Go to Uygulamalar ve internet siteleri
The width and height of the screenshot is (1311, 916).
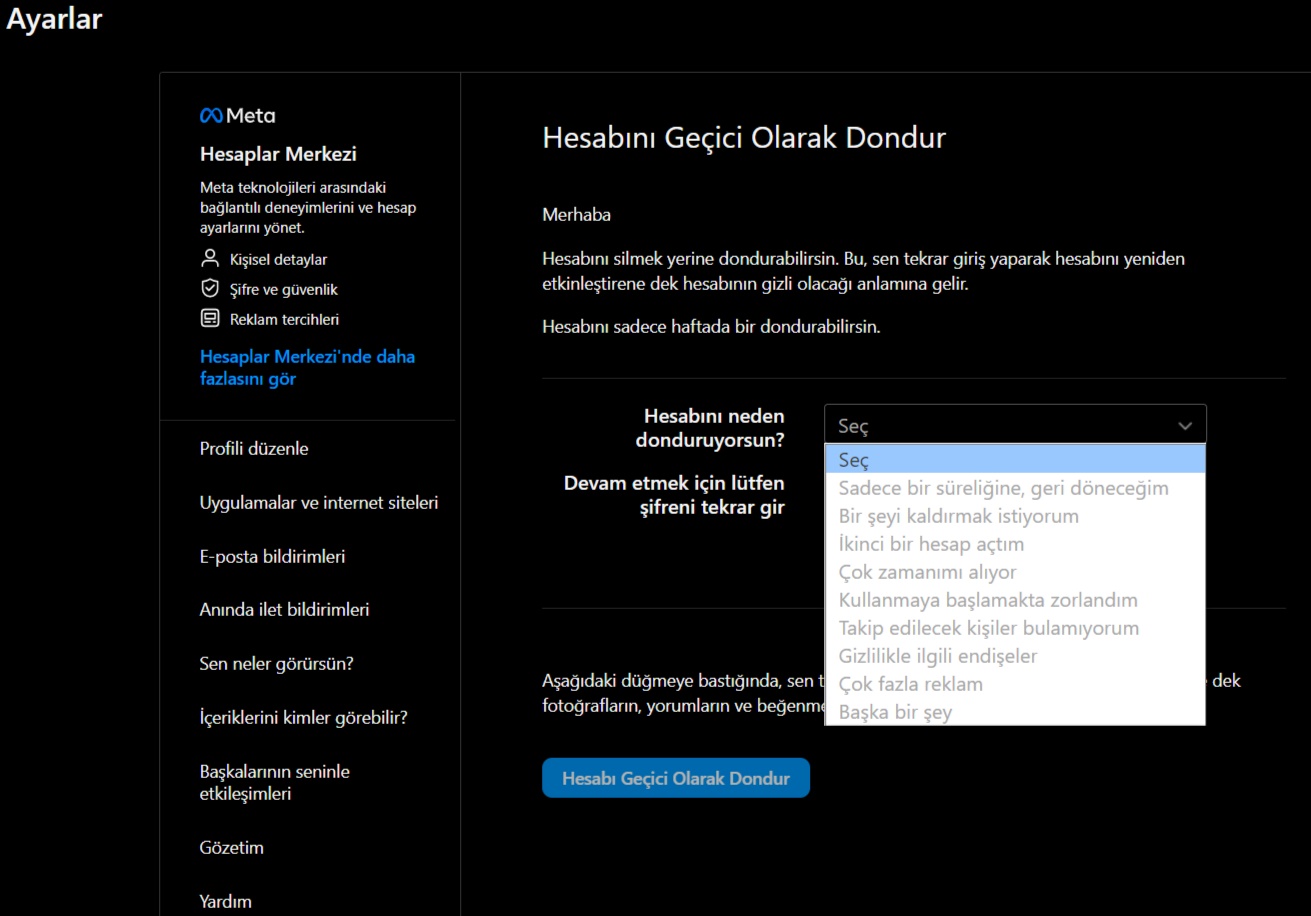[319, 503]
